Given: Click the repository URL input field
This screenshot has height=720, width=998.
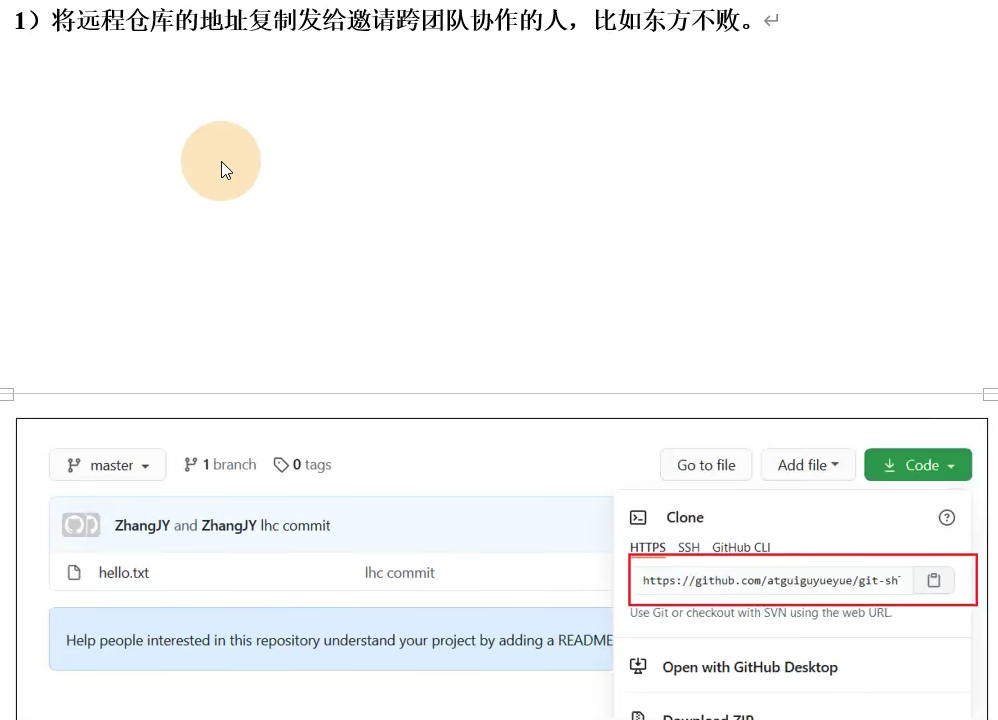Looking at the screenshot, I should (773, 581).
